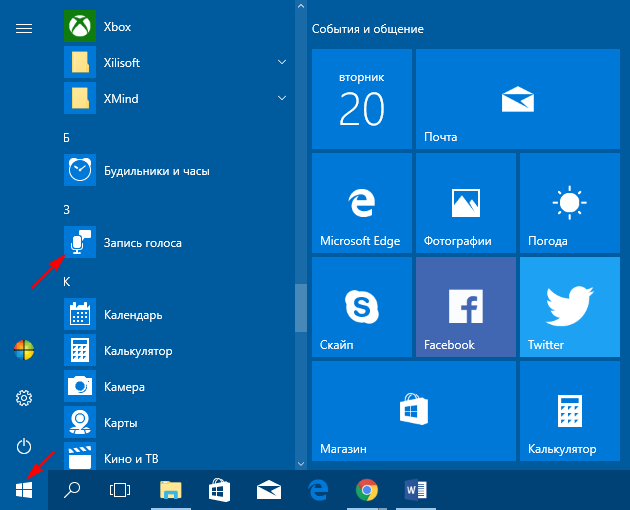Screen dimensions: 630x510
Task: Click the app list scrollbar thumb
Action: (300, 308)
